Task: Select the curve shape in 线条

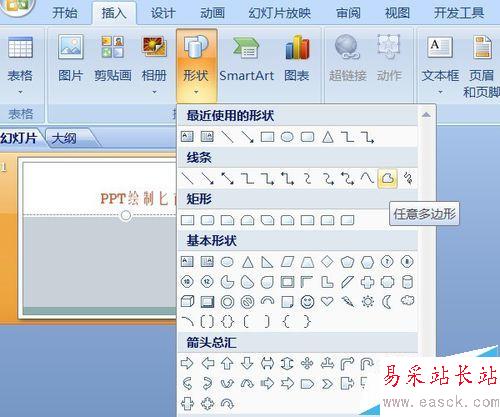Action: click(367, 178)
